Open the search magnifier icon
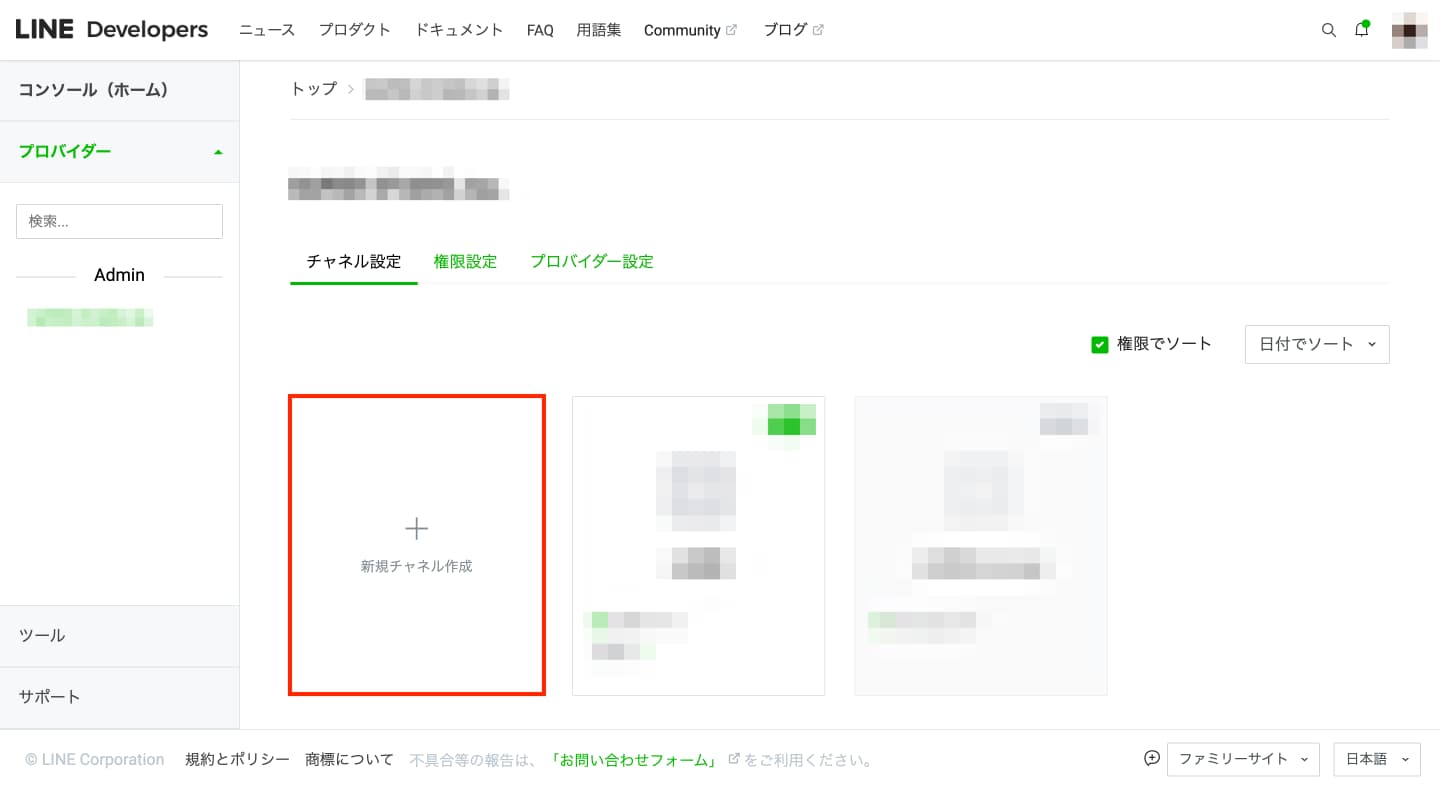The height and width of the screenshot is (789, 1440). tap(1329, 30)
